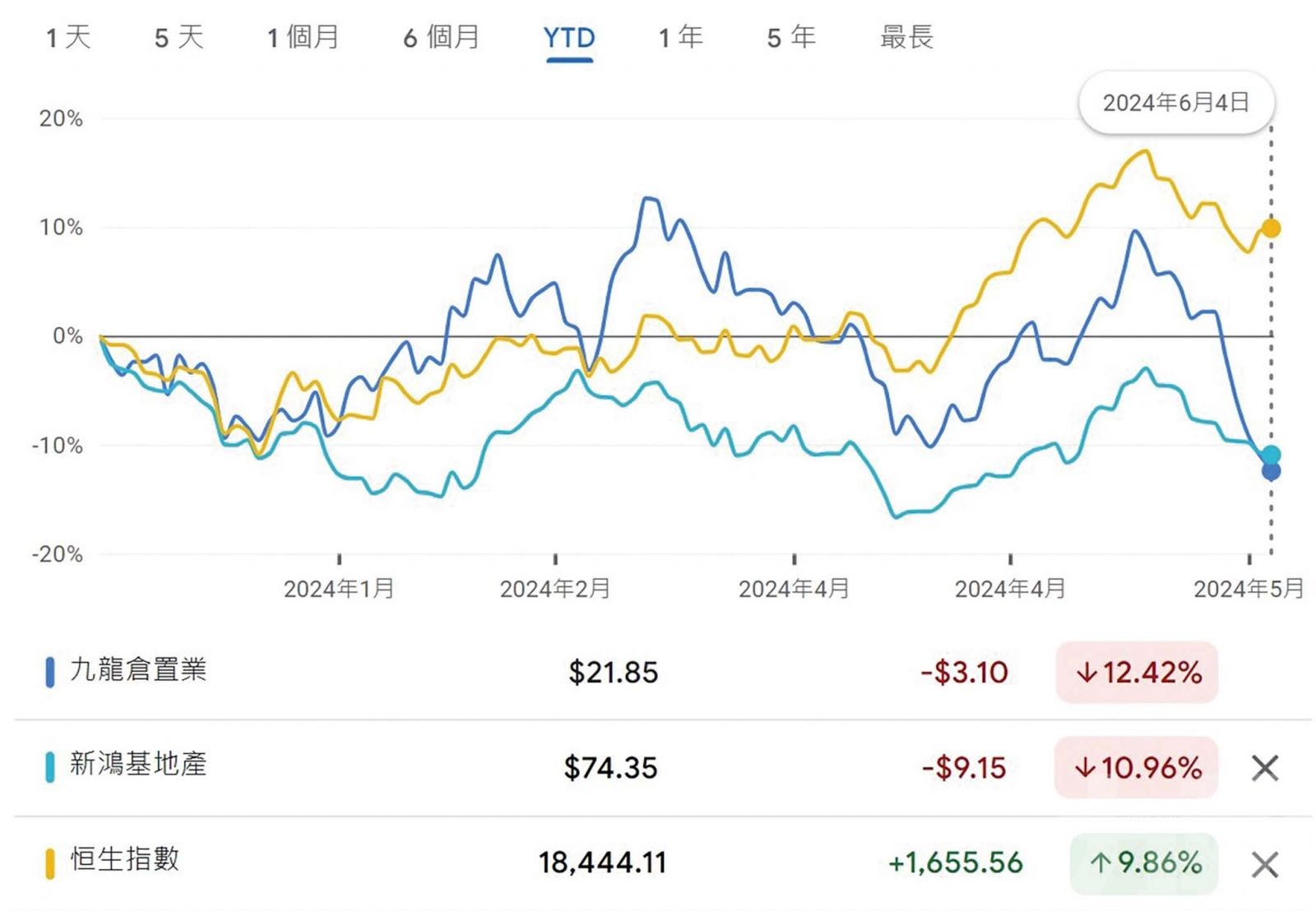This screenshot has height=911, width=1316.
Task: Click the ↓10.96% change badge
Action: pos(1136,768)
